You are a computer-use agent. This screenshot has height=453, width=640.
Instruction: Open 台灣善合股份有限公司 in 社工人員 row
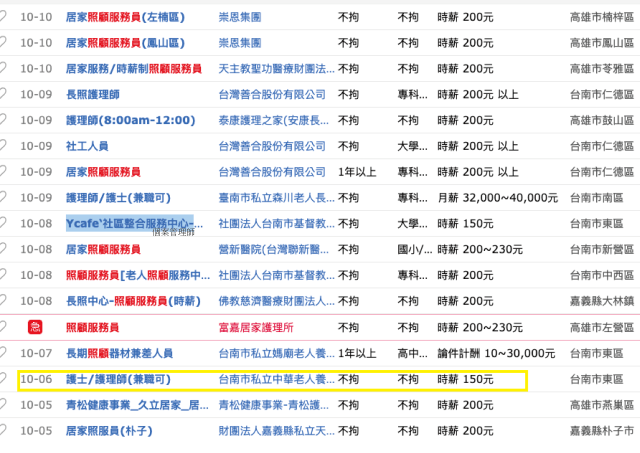272,146
